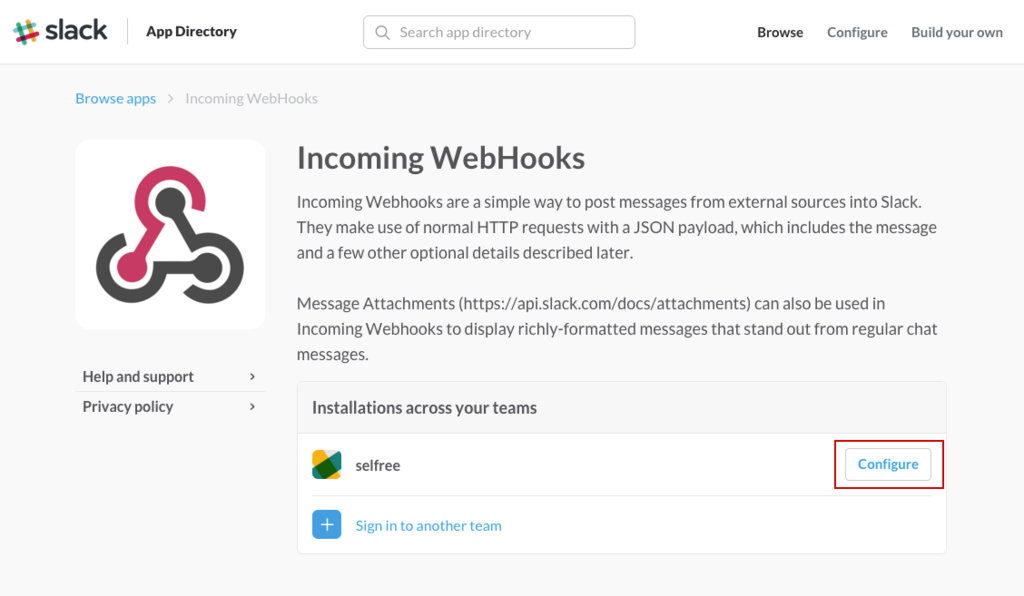Focus the Search app directory field
The width and height of the screenshot is (1024, 596).
pyautogui.click(x=499, y=32)
